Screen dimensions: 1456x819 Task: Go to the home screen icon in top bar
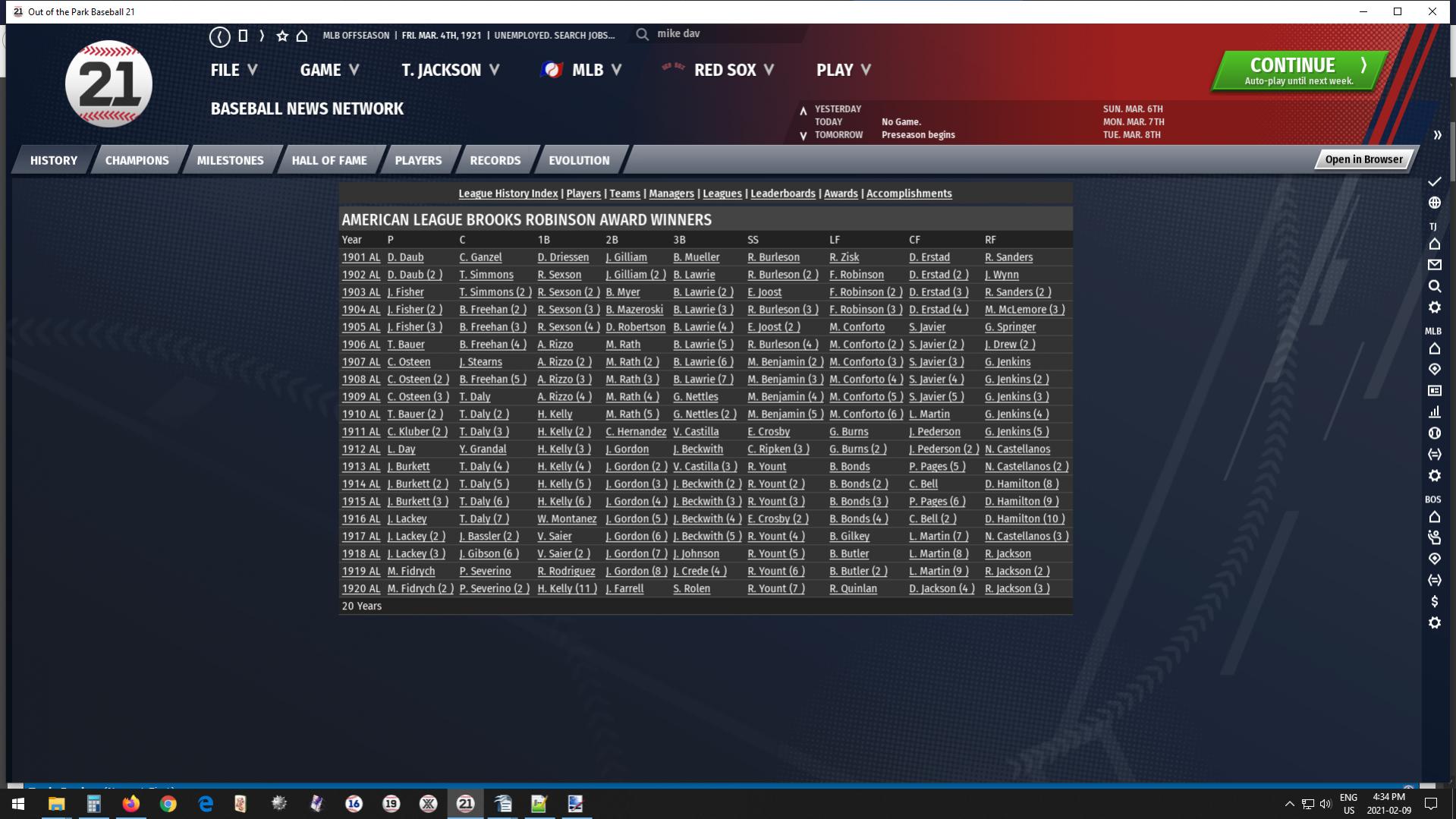[x=302, y=36]
